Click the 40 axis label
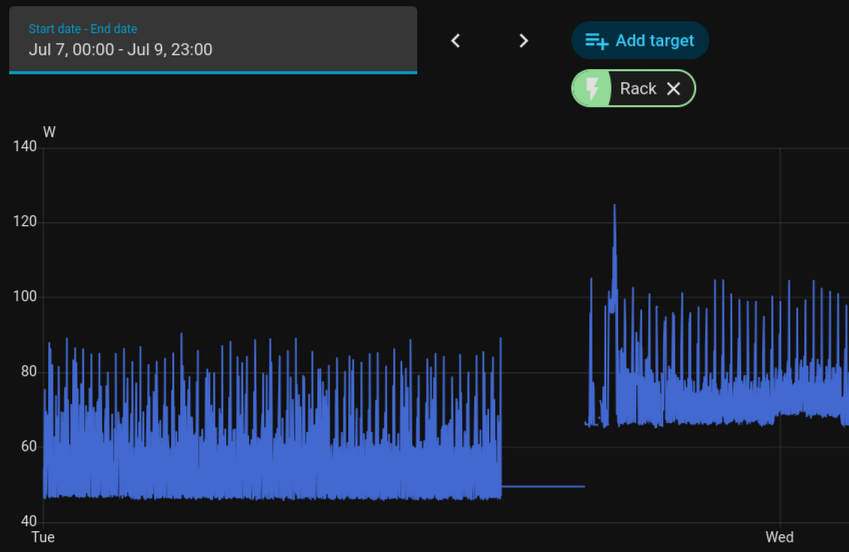This screenshot has width=849, height=552. [29, 521]
